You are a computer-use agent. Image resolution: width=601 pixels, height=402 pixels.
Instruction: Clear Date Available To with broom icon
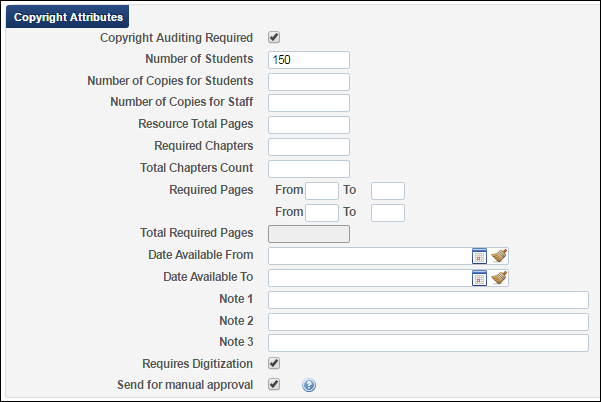499,278
